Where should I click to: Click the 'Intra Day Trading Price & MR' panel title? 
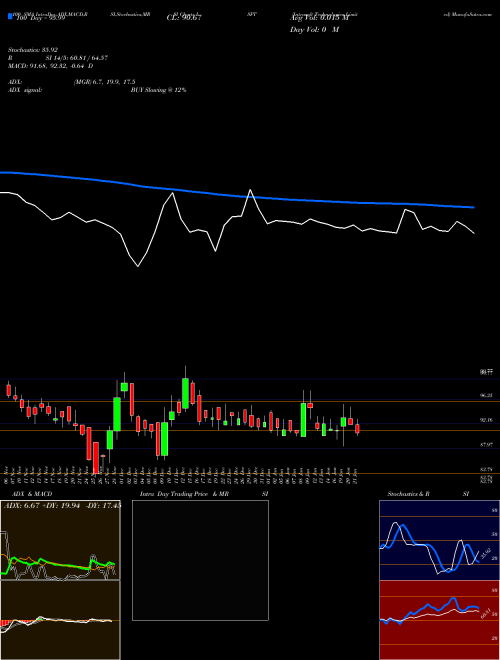[x=184, y=494]
